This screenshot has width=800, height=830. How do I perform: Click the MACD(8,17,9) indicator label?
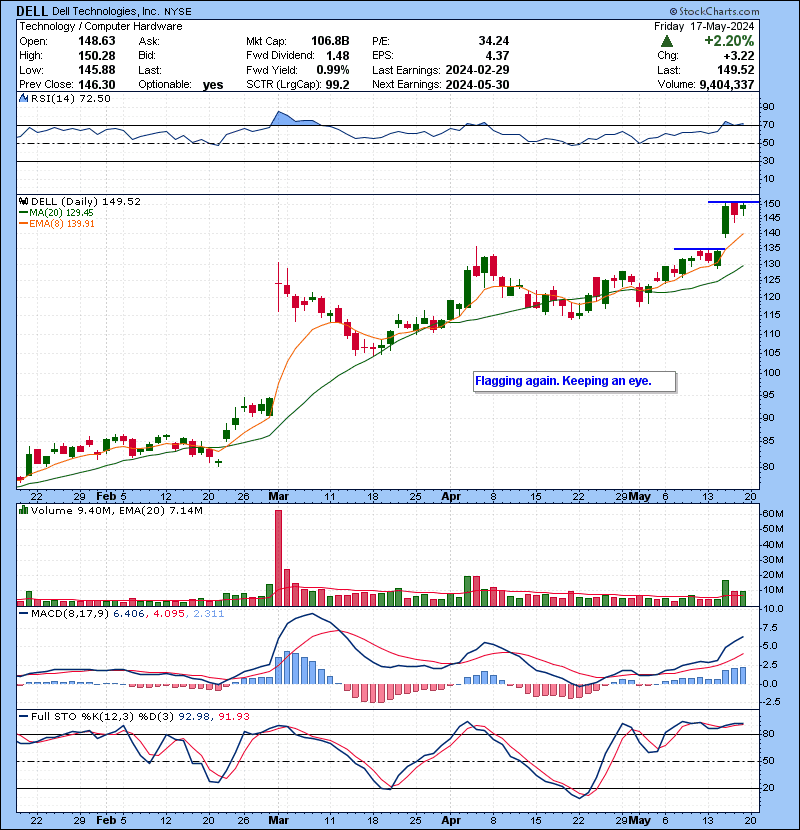pos(70,614)
